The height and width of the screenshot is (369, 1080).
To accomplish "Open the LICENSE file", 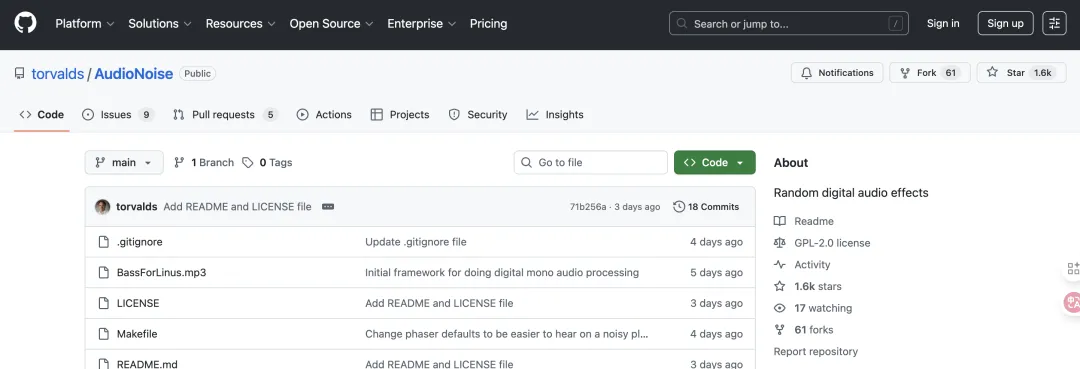I will [138, 303].
